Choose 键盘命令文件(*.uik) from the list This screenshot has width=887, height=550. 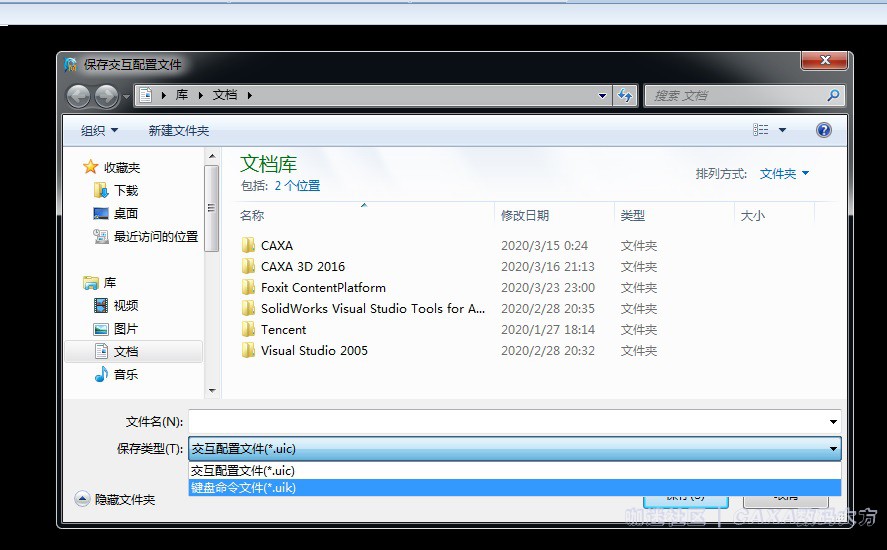coord(244,487)
